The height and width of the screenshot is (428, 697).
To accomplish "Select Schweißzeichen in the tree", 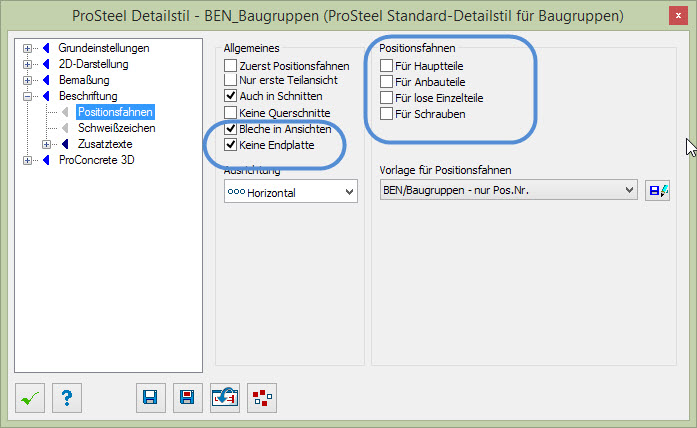I will click(116, 128).
